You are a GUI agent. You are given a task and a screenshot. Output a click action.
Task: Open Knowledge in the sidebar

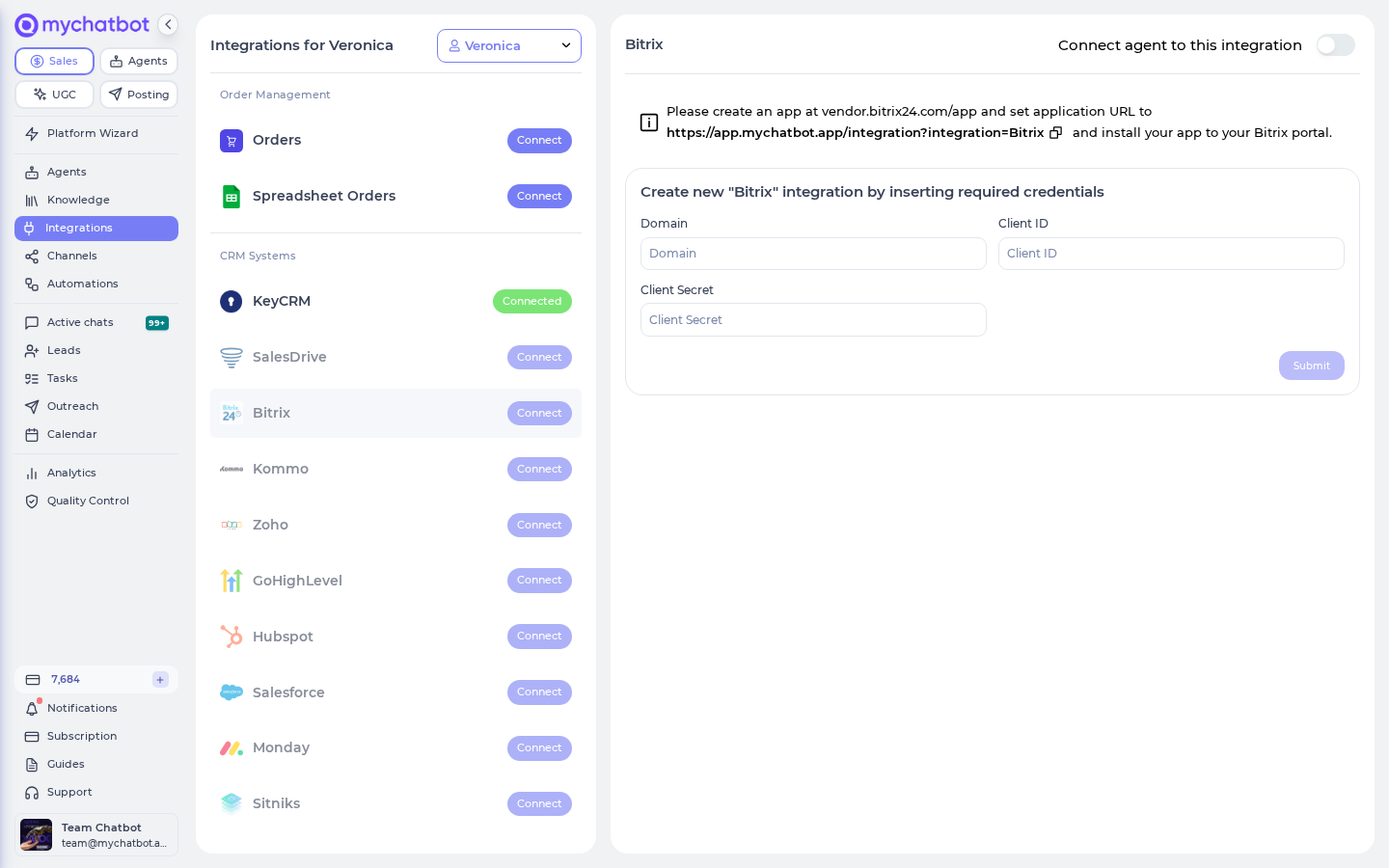(x=96, y=201)
